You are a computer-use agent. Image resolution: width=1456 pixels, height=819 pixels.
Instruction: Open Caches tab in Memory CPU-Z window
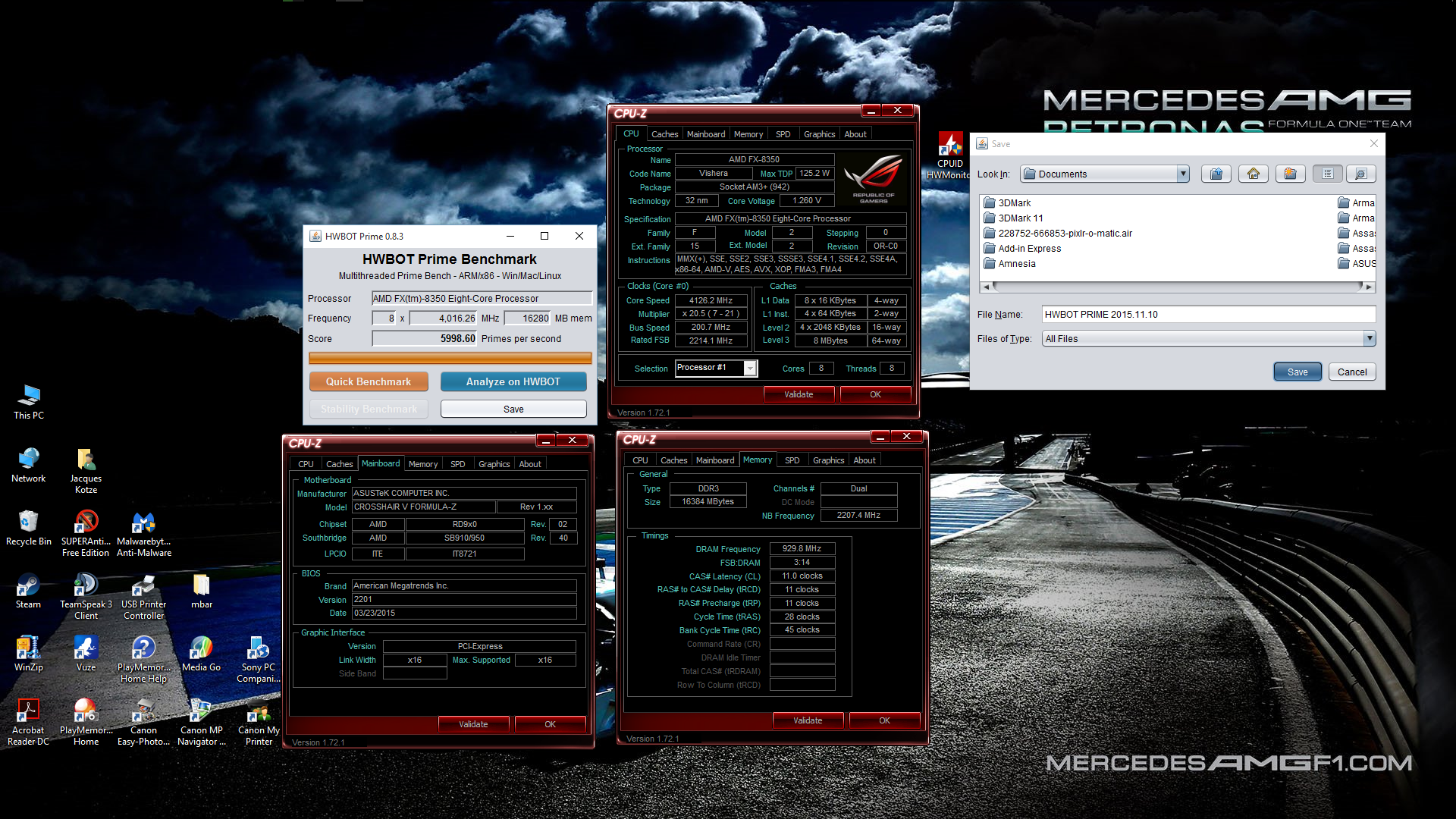pos(674,460)
